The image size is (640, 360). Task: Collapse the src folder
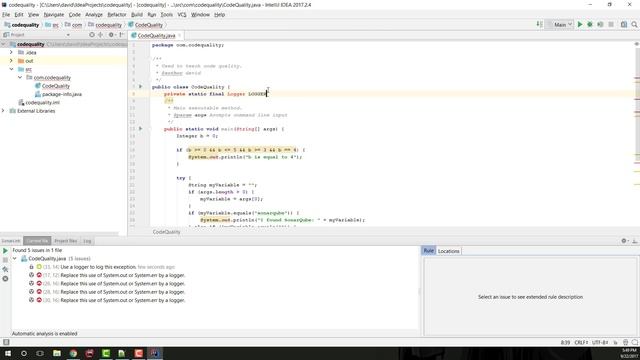click(11, 69)
